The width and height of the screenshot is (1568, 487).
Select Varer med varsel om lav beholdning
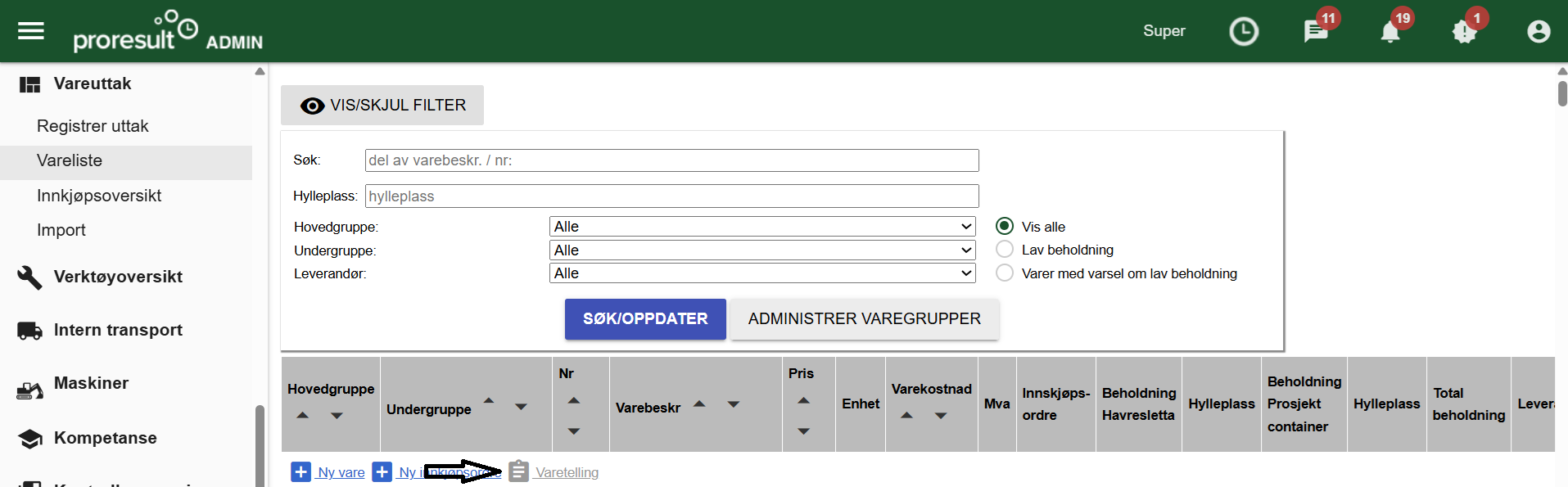tap(1005, 273)
